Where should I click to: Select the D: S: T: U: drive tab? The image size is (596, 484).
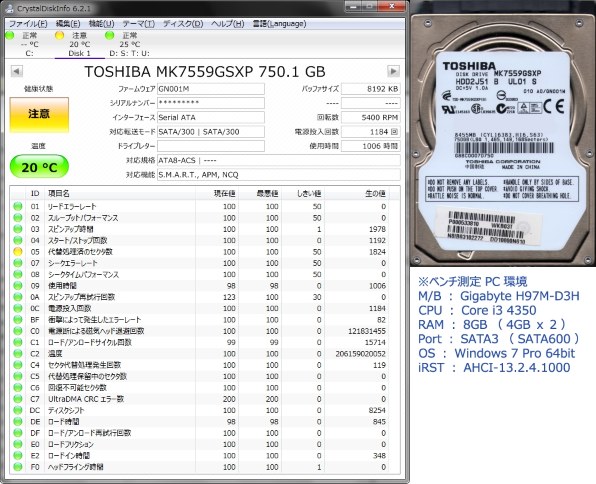coord(129,44)
